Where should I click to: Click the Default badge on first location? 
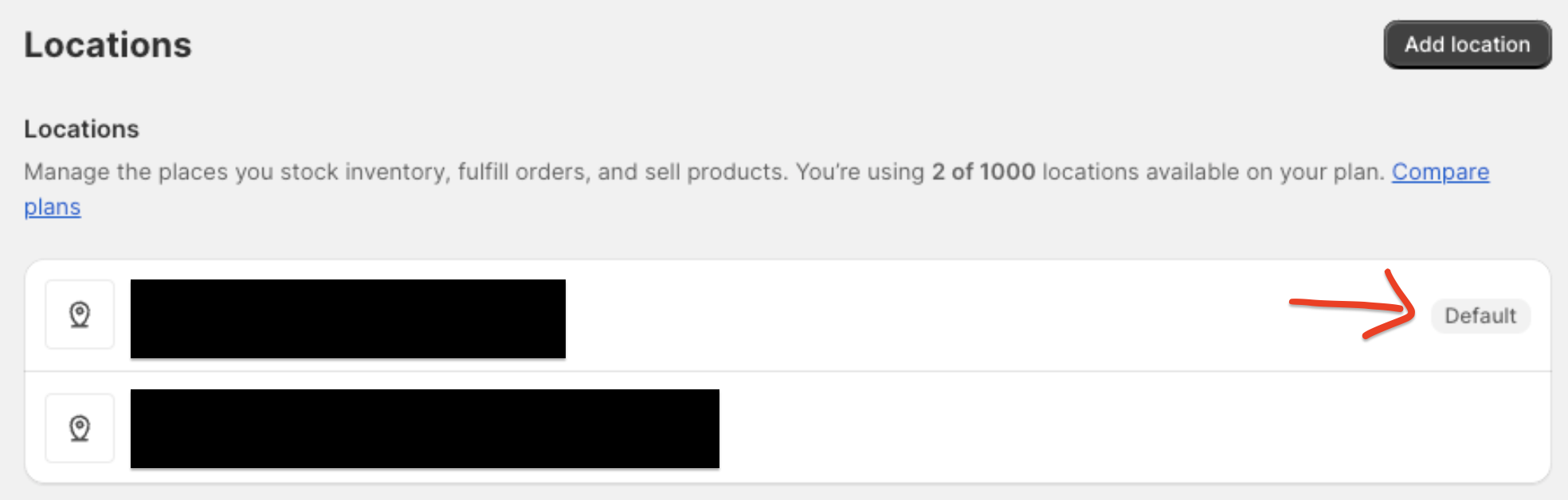tap(1480, 316)
